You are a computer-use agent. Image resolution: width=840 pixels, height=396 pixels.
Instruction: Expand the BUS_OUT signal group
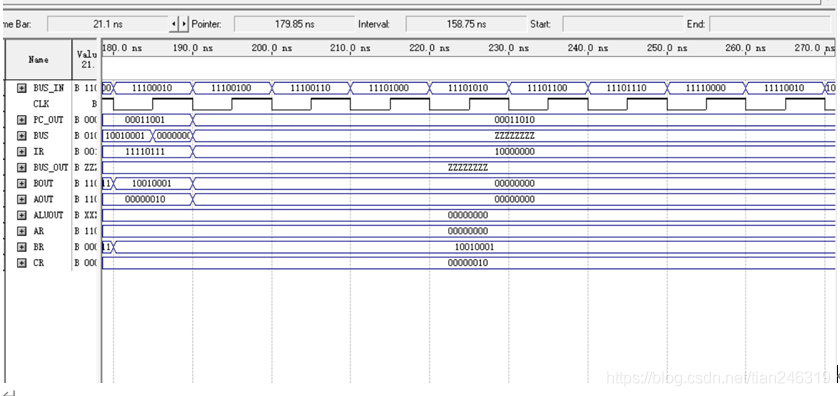click(x=21, y=168)
